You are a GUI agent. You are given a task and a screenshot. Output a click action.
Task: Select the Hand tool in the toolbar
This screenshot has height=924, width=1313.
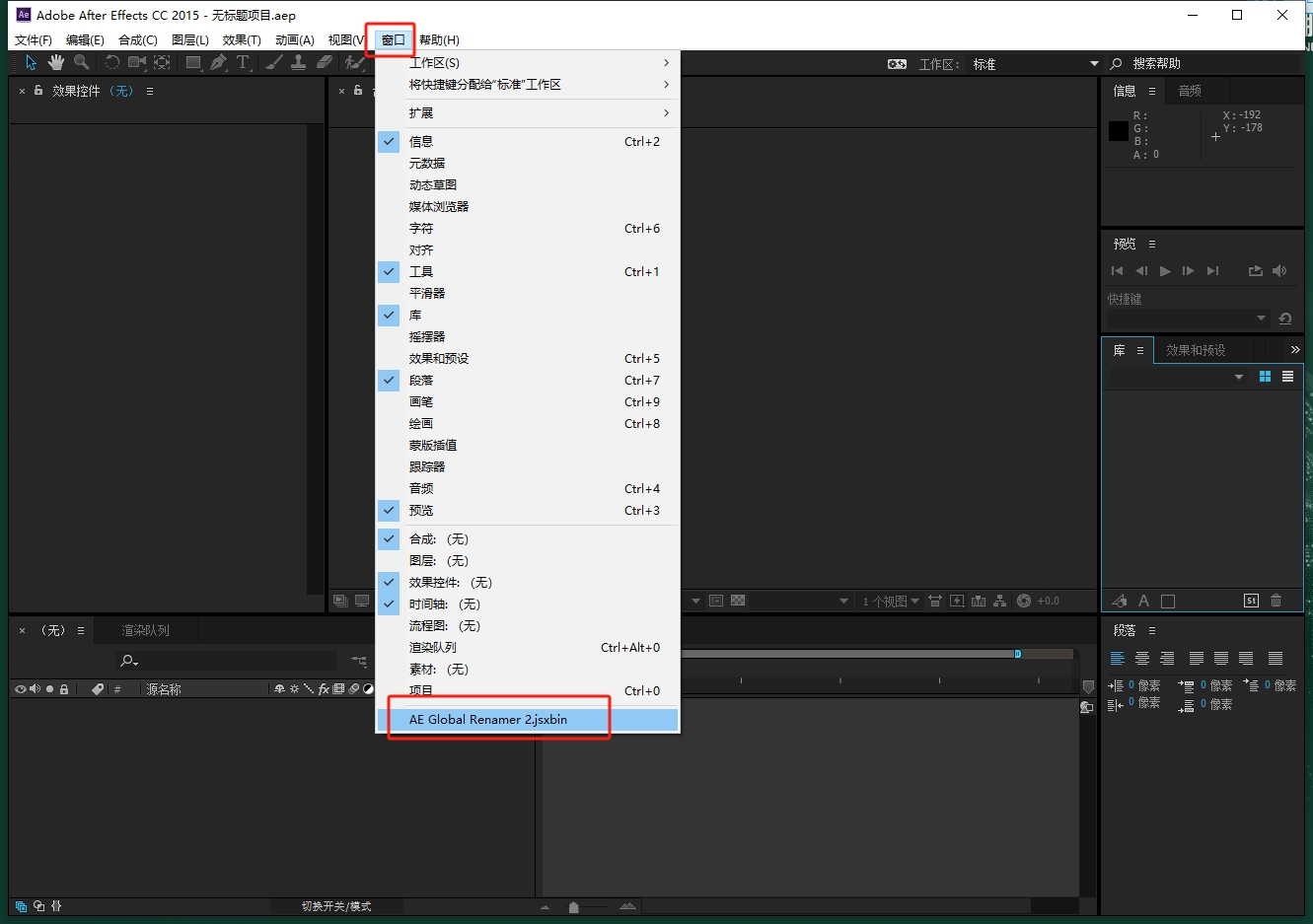pos(56,62)
